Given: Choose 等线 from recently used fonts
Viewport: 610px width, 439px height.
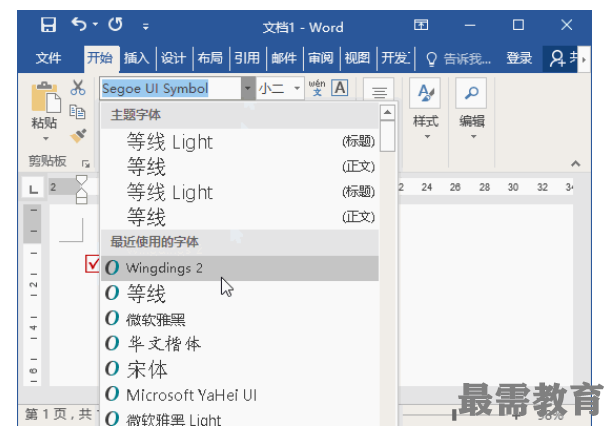Looking at the screenshot, I should click(x=240, y=293).
